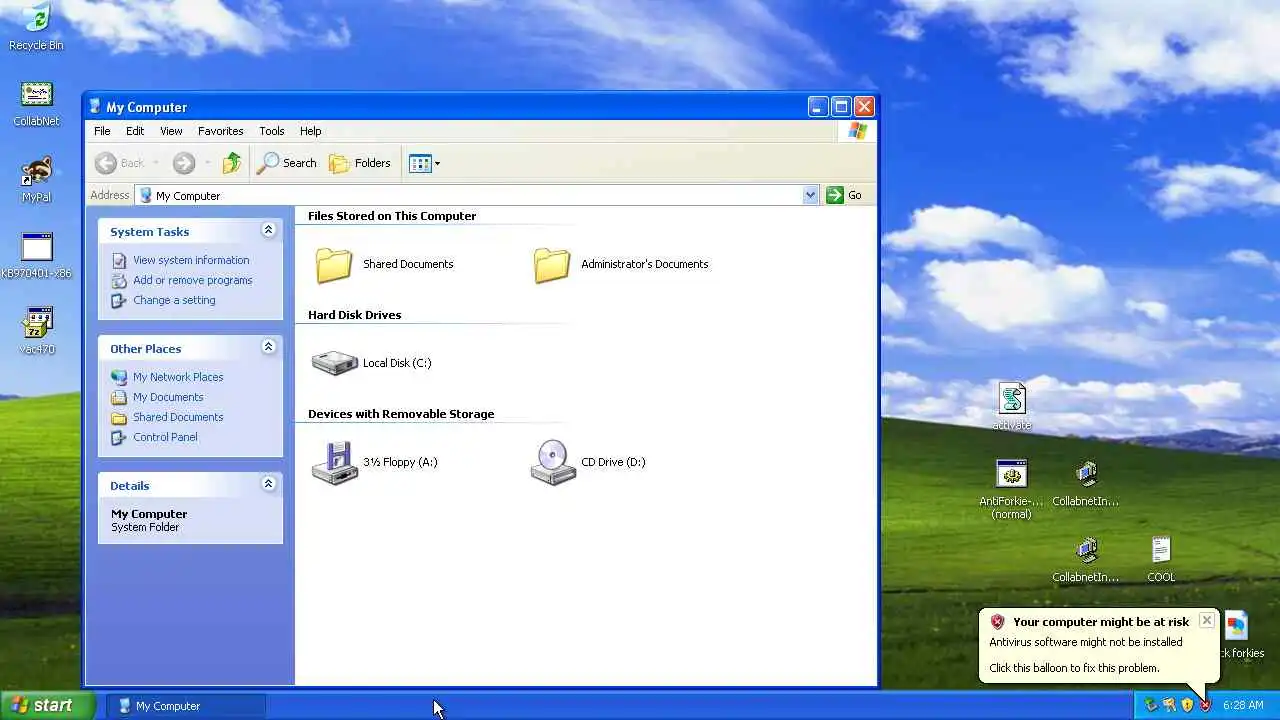Collapse the System Tasks panel

pos(268,231)
